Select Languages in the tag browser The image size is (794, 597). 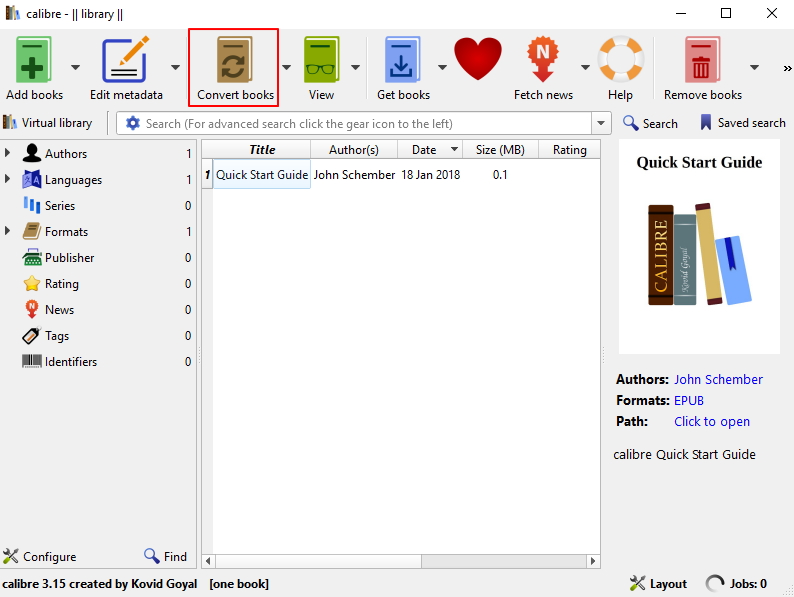click(x=73, y=180)
